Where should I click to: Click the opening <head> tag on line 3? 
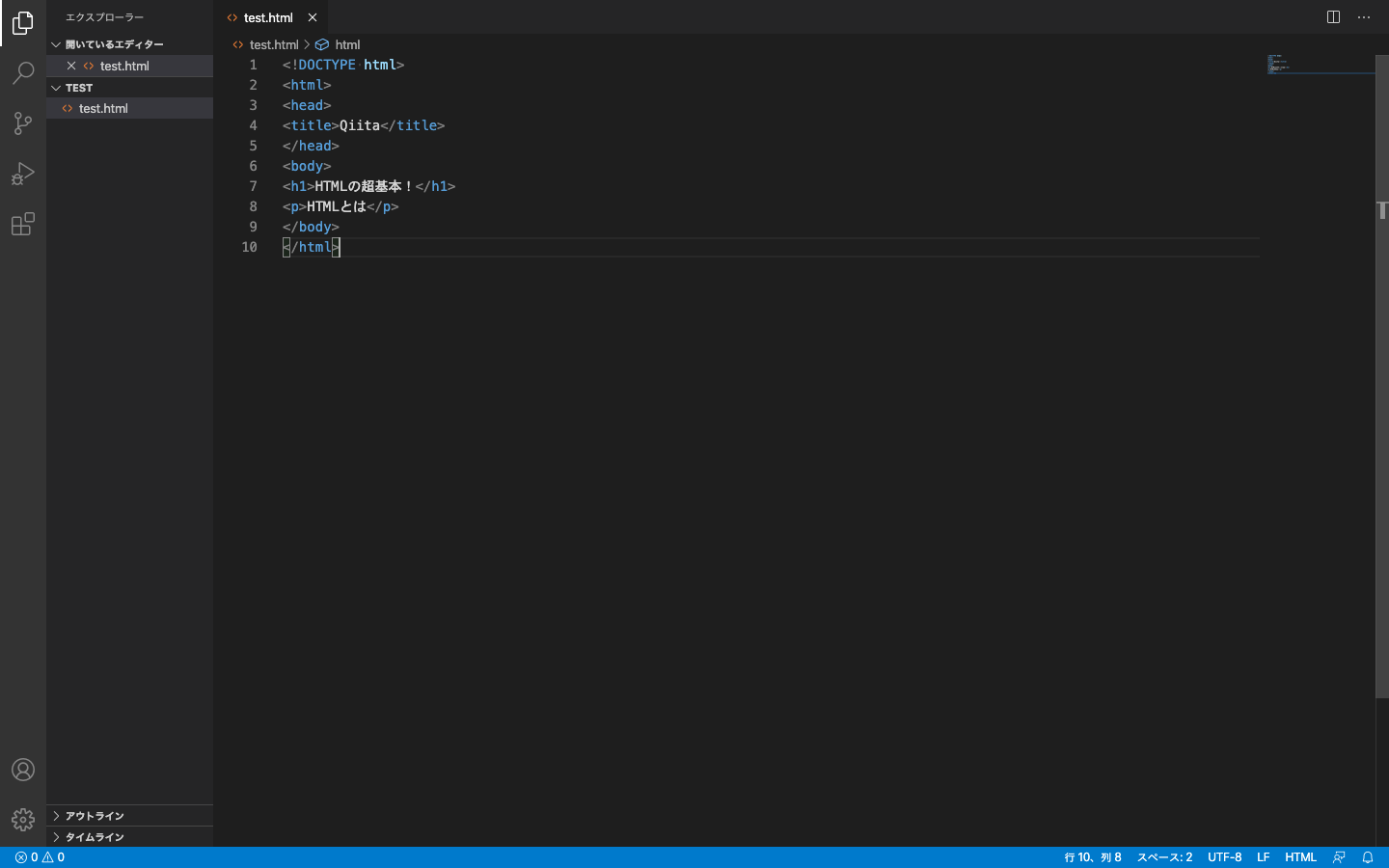(307, 105)
